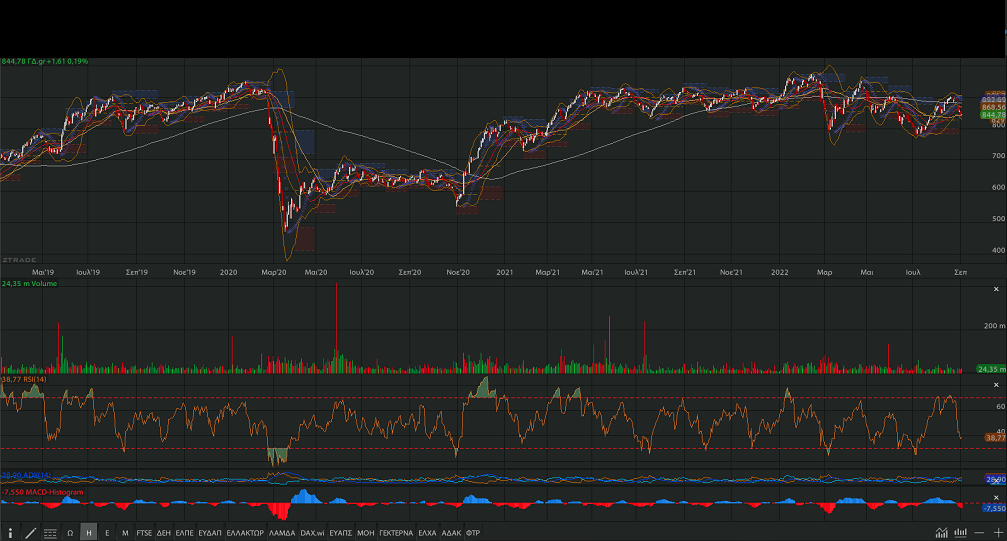1007x541 pixels.
Task: Open the DAX.wi symbol chart
Action: [313, 533]
